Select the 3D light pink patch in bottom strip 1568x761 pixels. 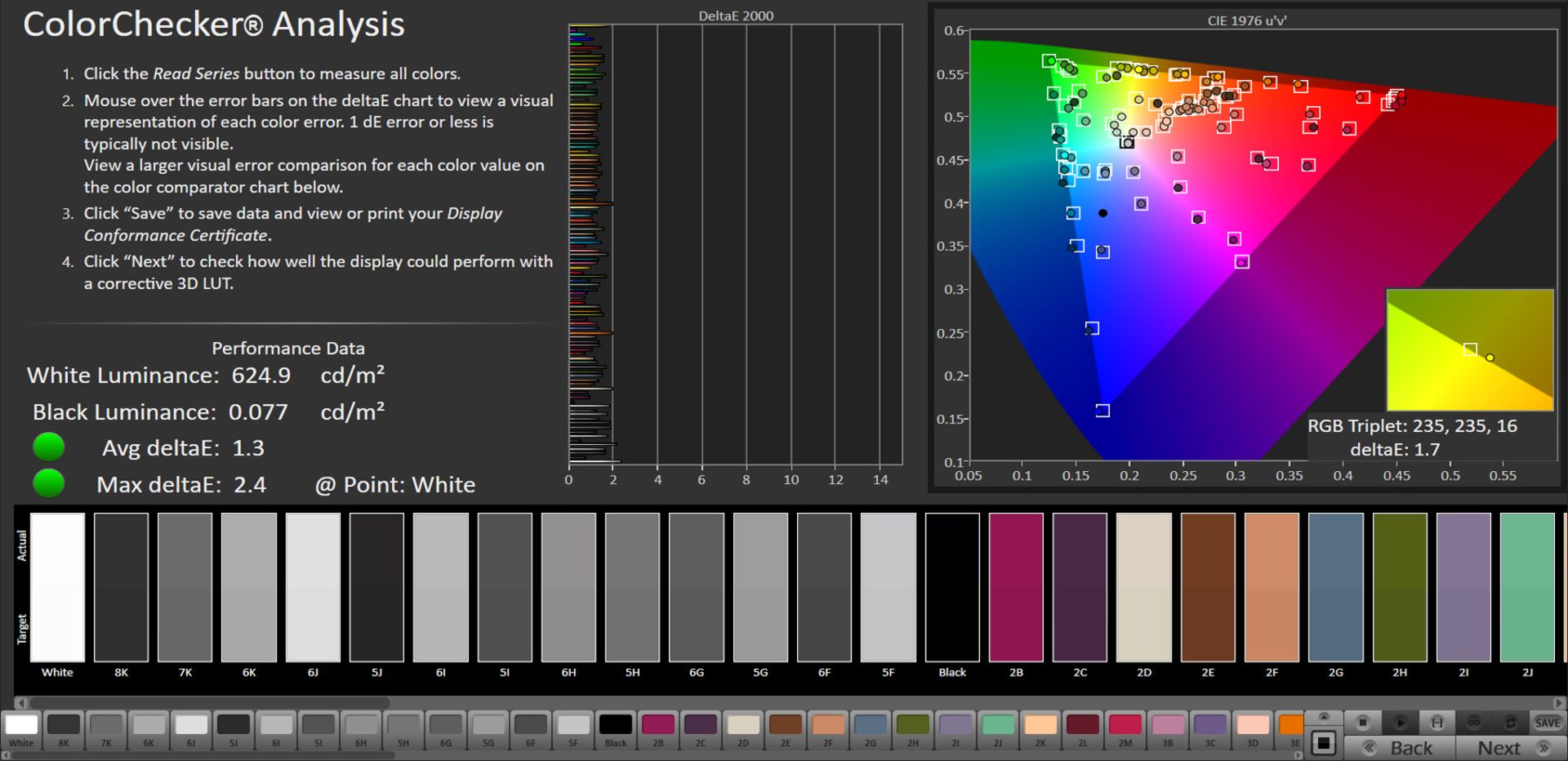(x=1253, y=730)
